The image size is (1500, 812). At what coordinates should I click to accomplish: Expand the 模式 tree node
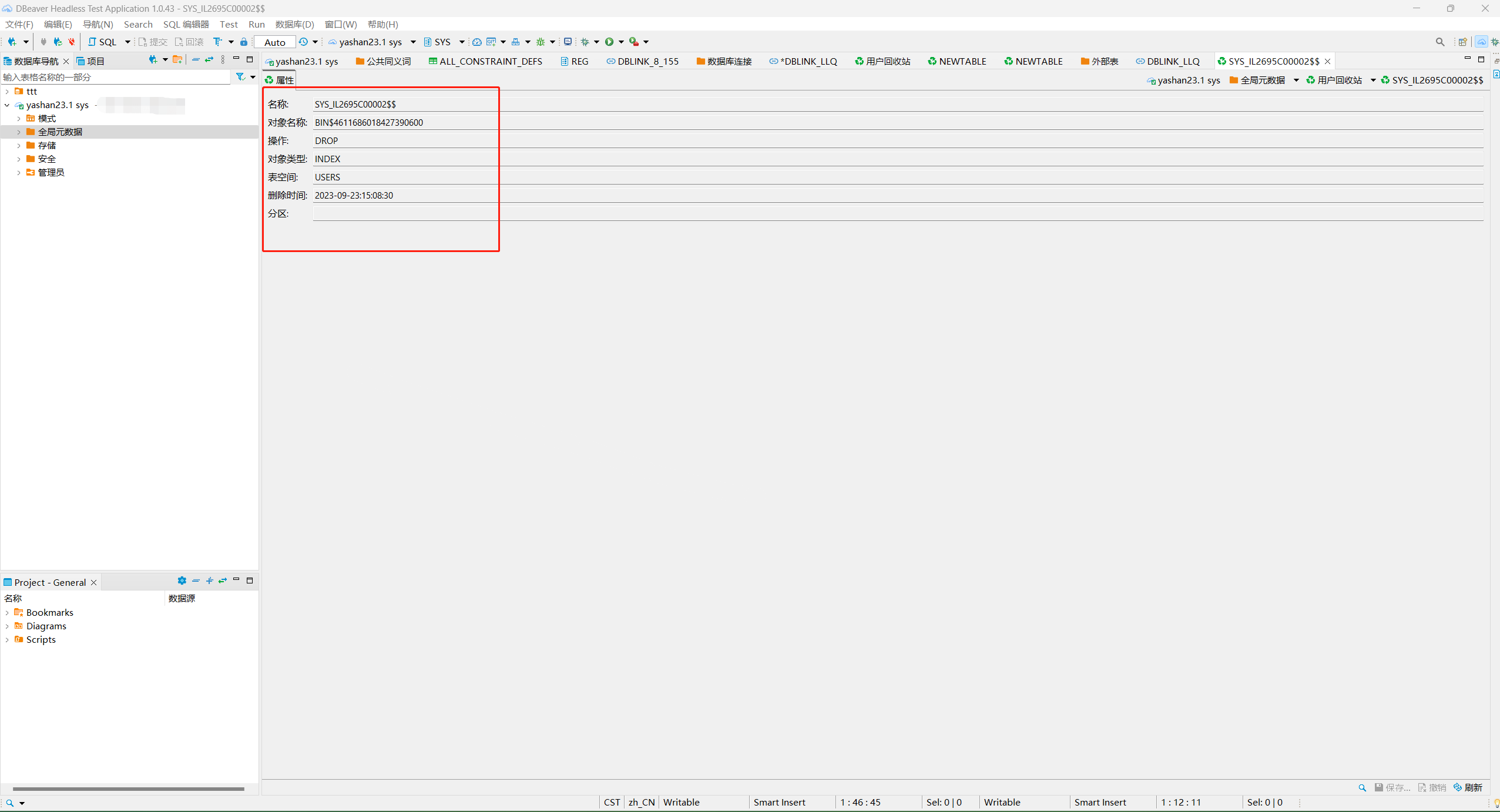tap(19, 118)
